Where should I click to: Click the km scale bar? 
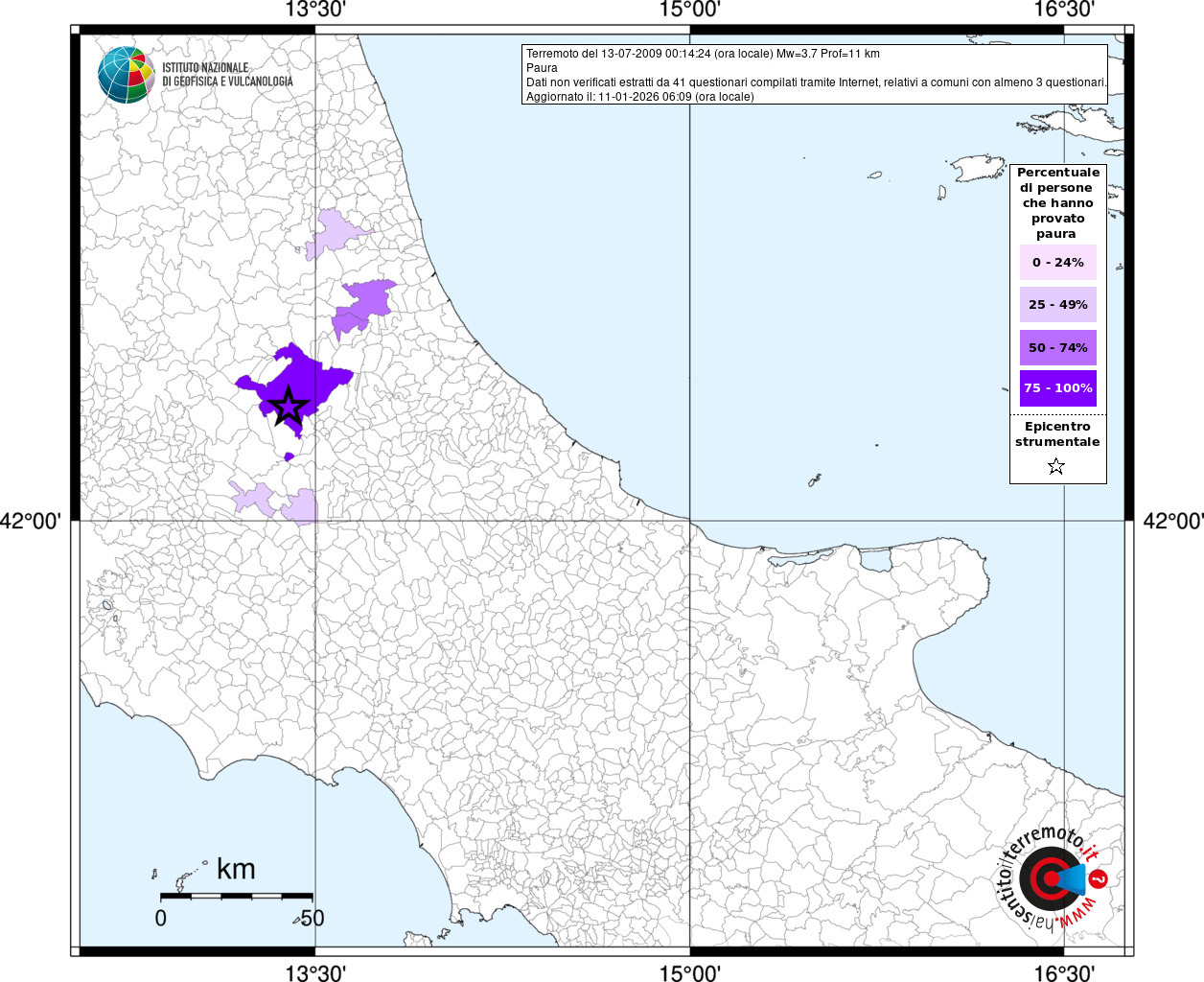pos(235,896)
